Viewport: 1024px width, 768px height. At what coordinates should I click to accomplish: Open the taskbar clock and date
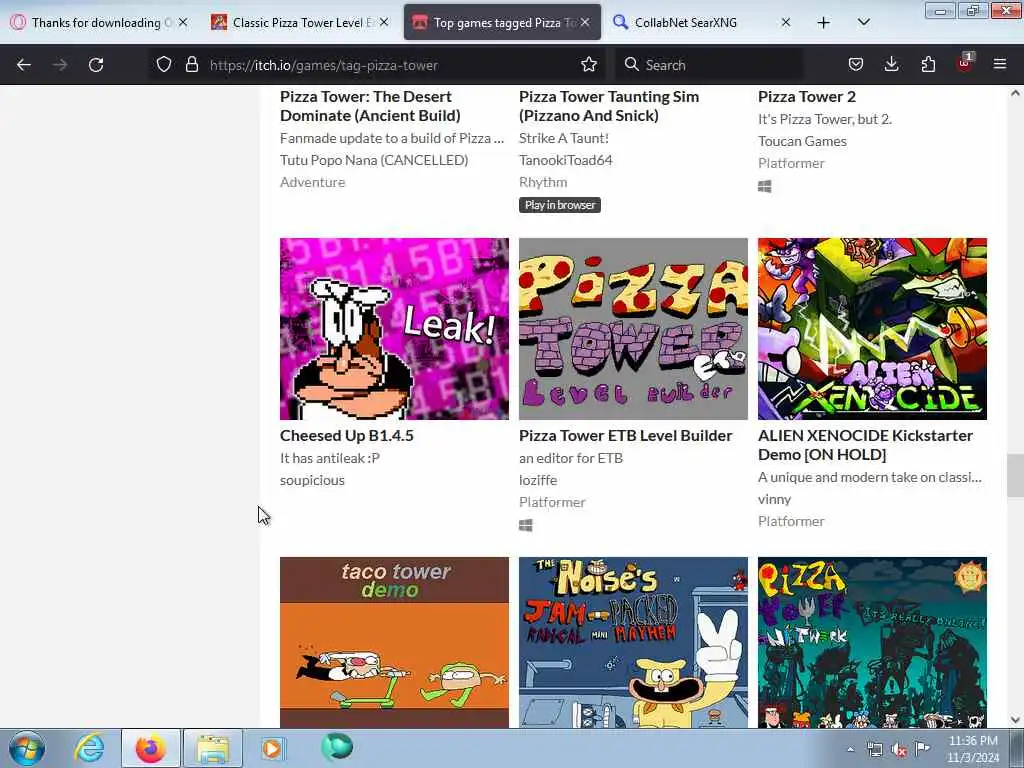click(973, 749)
